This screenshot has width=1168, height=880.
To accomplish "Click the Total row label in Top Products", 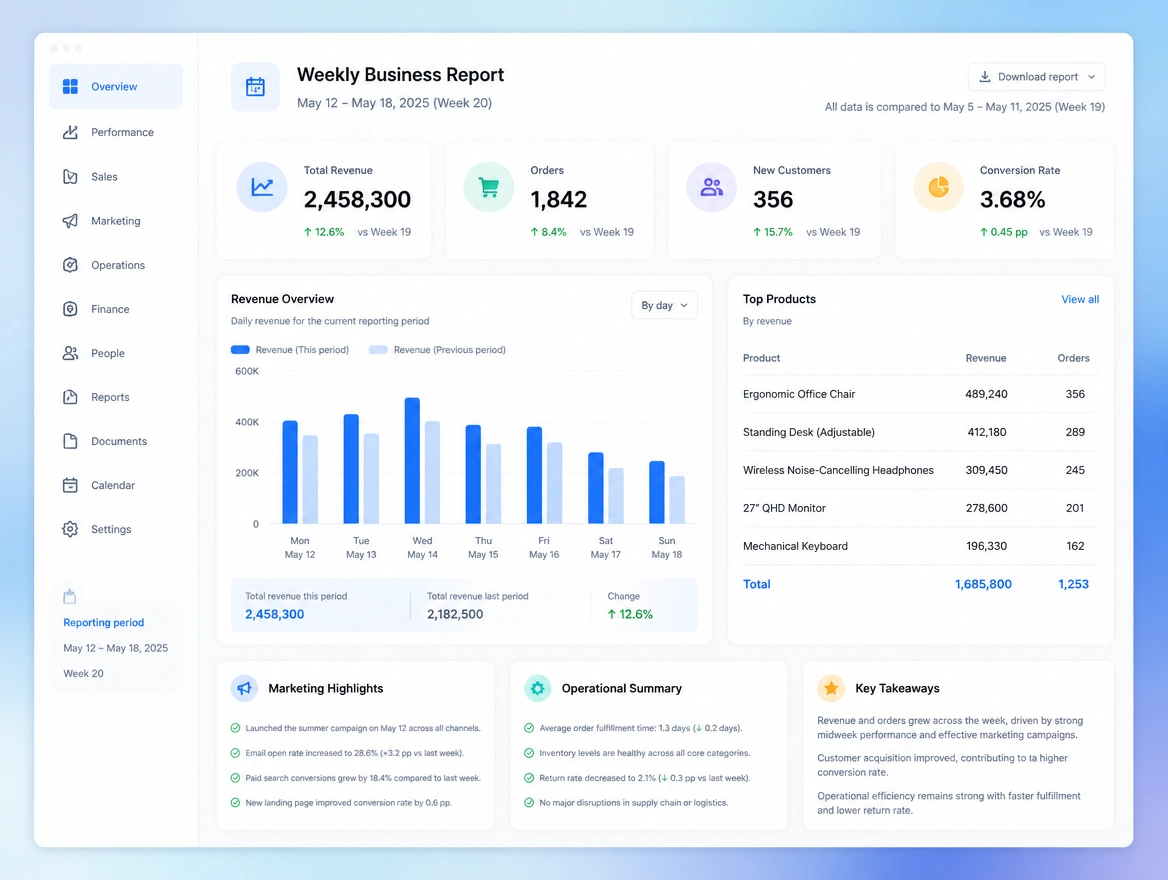I will coord(757,584).
